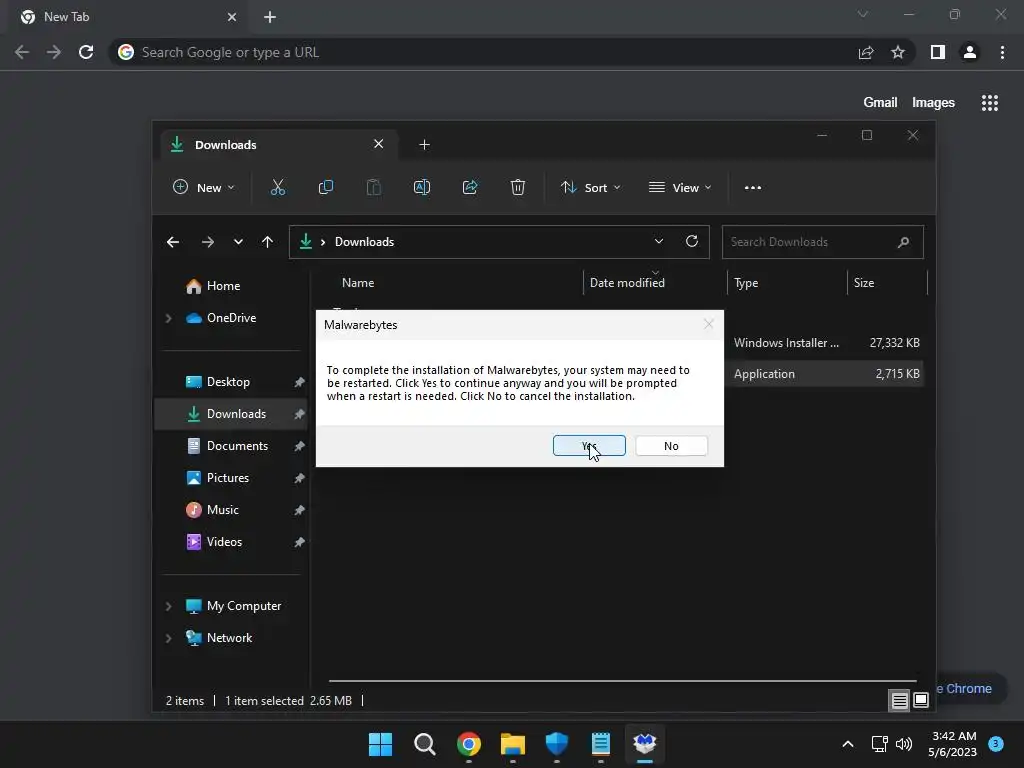Click the Downloads path in address bar
1024x768 pixels.
(x=364, y=242)
